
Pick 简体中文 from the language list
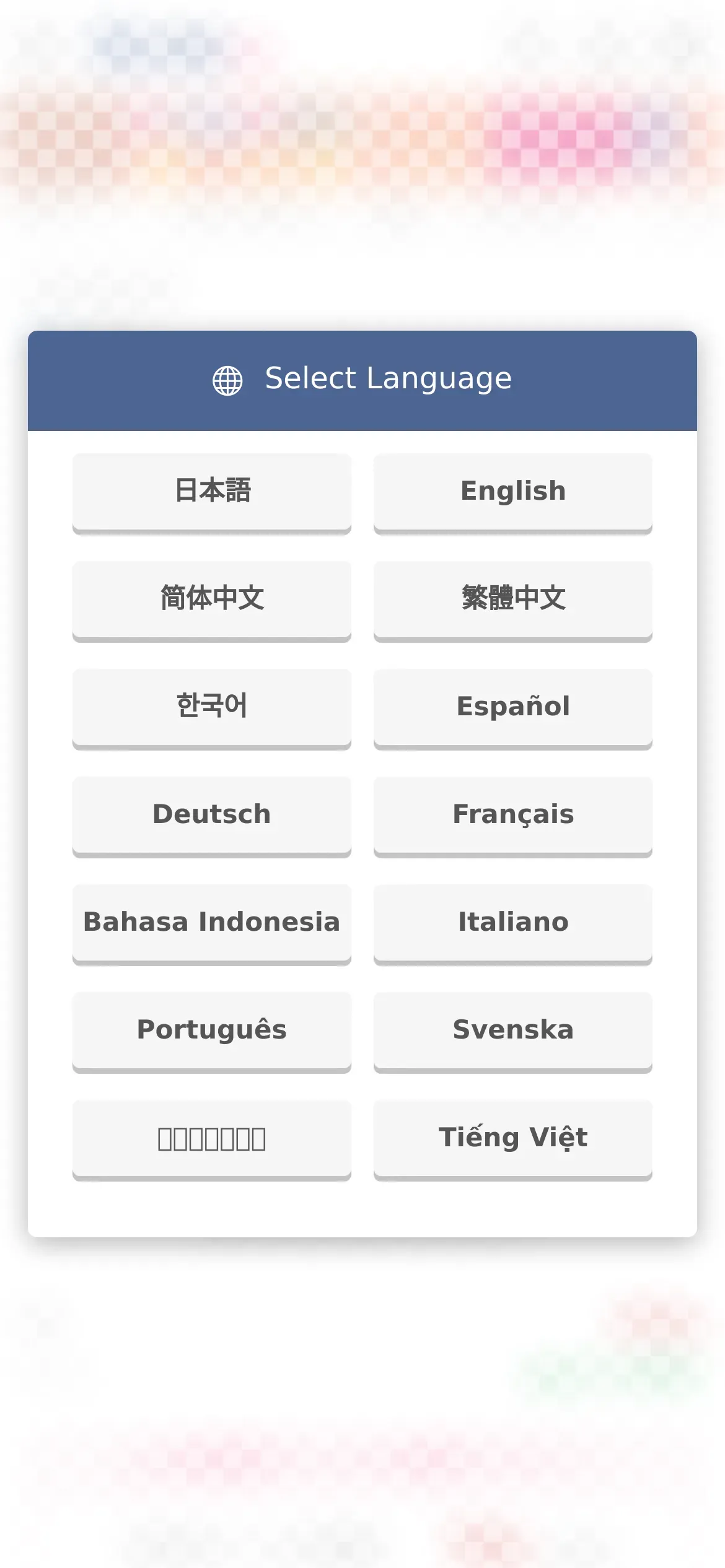tap(212, 601)
